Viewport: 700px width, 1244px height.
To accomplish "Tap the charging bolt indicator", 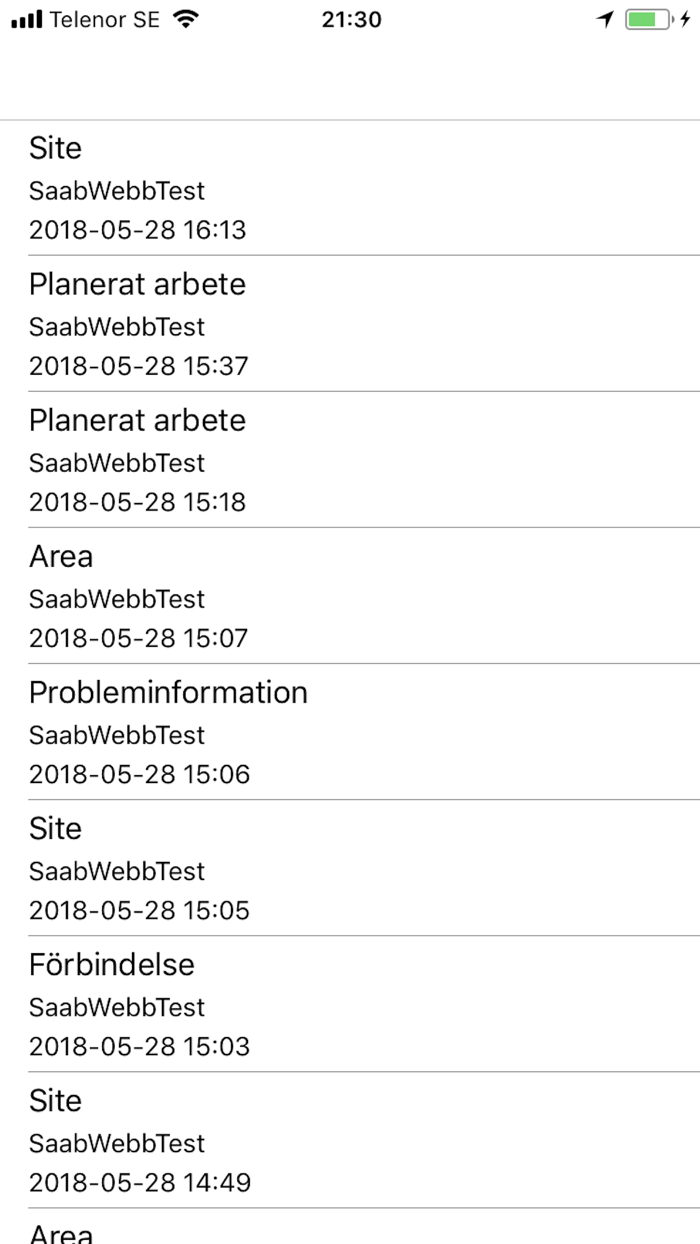I will tap(684, 20).
